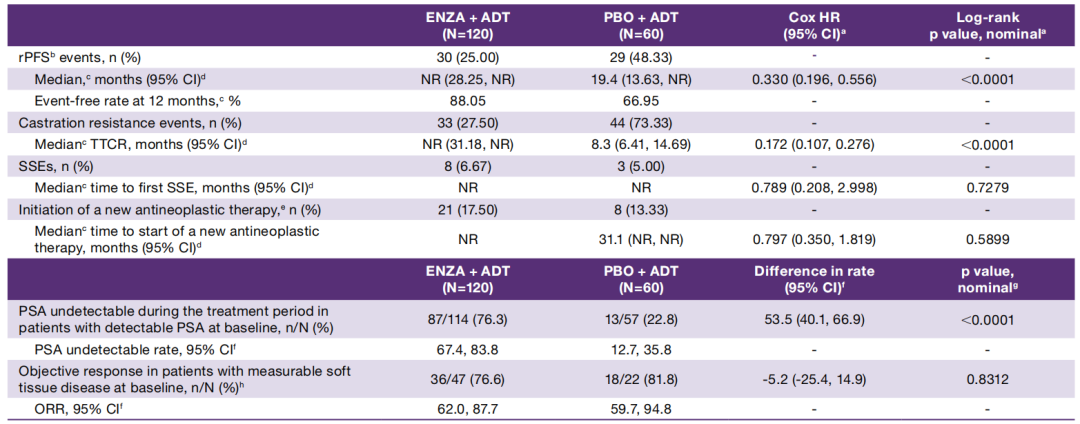Click the 87/114 (76.3) PSA undetectable cell
The image size is (1080, 424).
(466, 319)
